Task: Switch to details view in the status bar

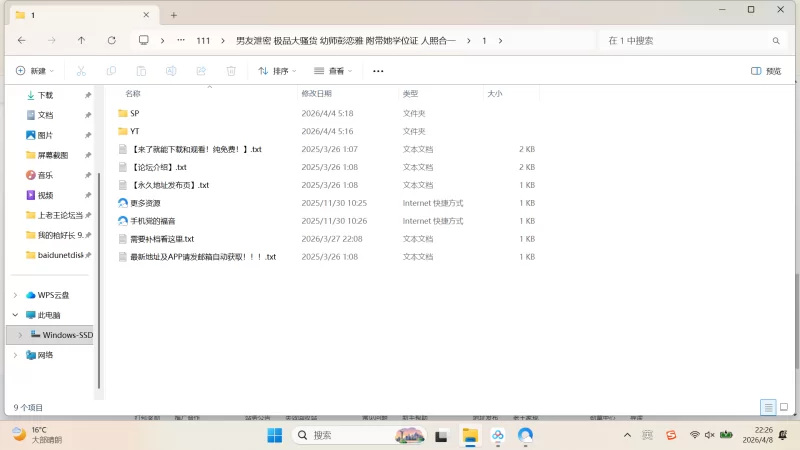Action: [x=767, y=408]
